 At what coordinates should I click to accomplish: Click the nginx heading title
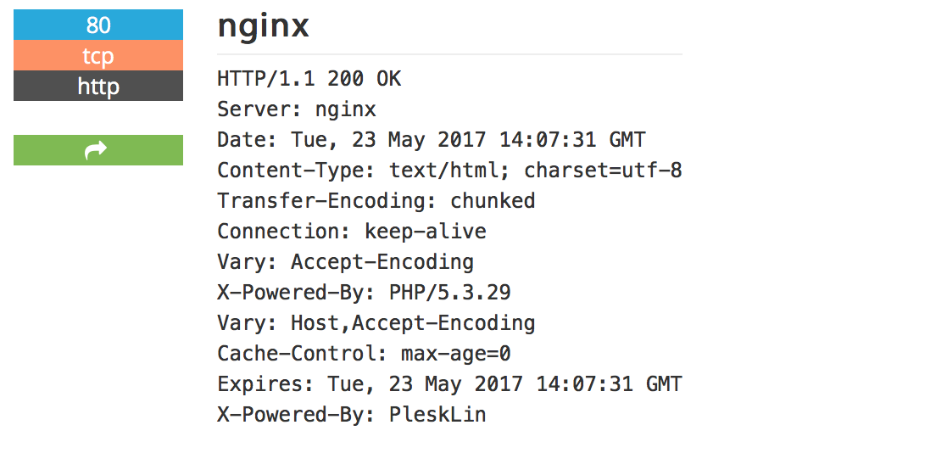click(x=263, y=26)
